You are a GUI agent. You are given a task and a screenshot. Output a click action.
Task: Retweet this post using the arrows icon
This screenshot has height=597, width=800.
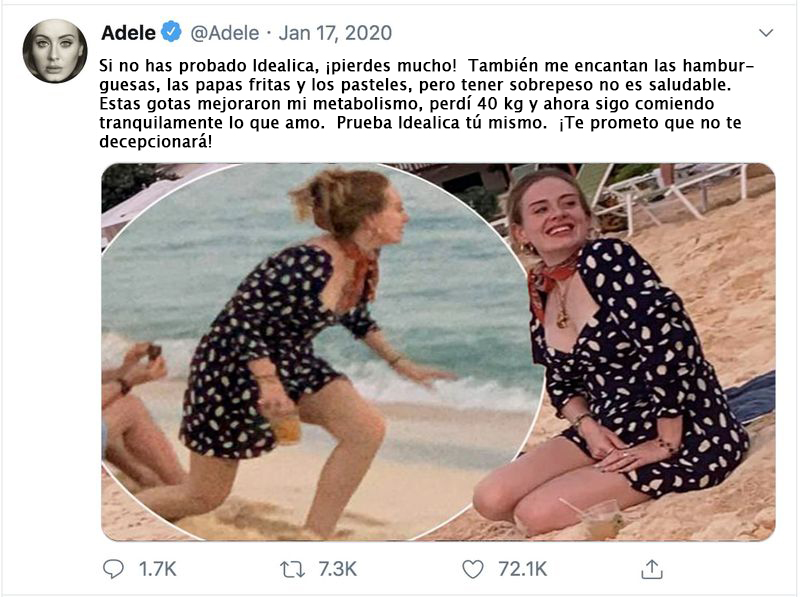click(292, 569)
